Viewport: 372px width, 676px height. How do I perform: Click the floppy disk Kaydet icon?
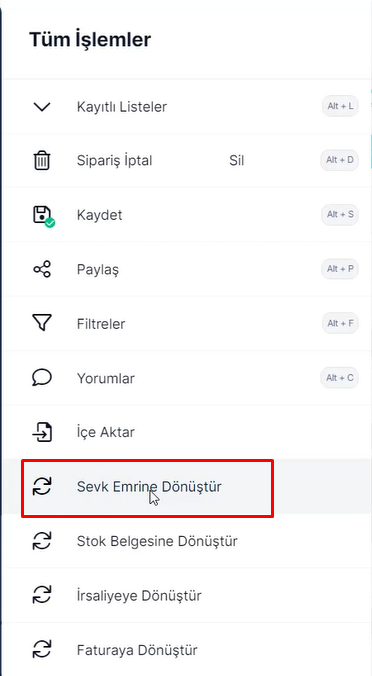[44, 216]
